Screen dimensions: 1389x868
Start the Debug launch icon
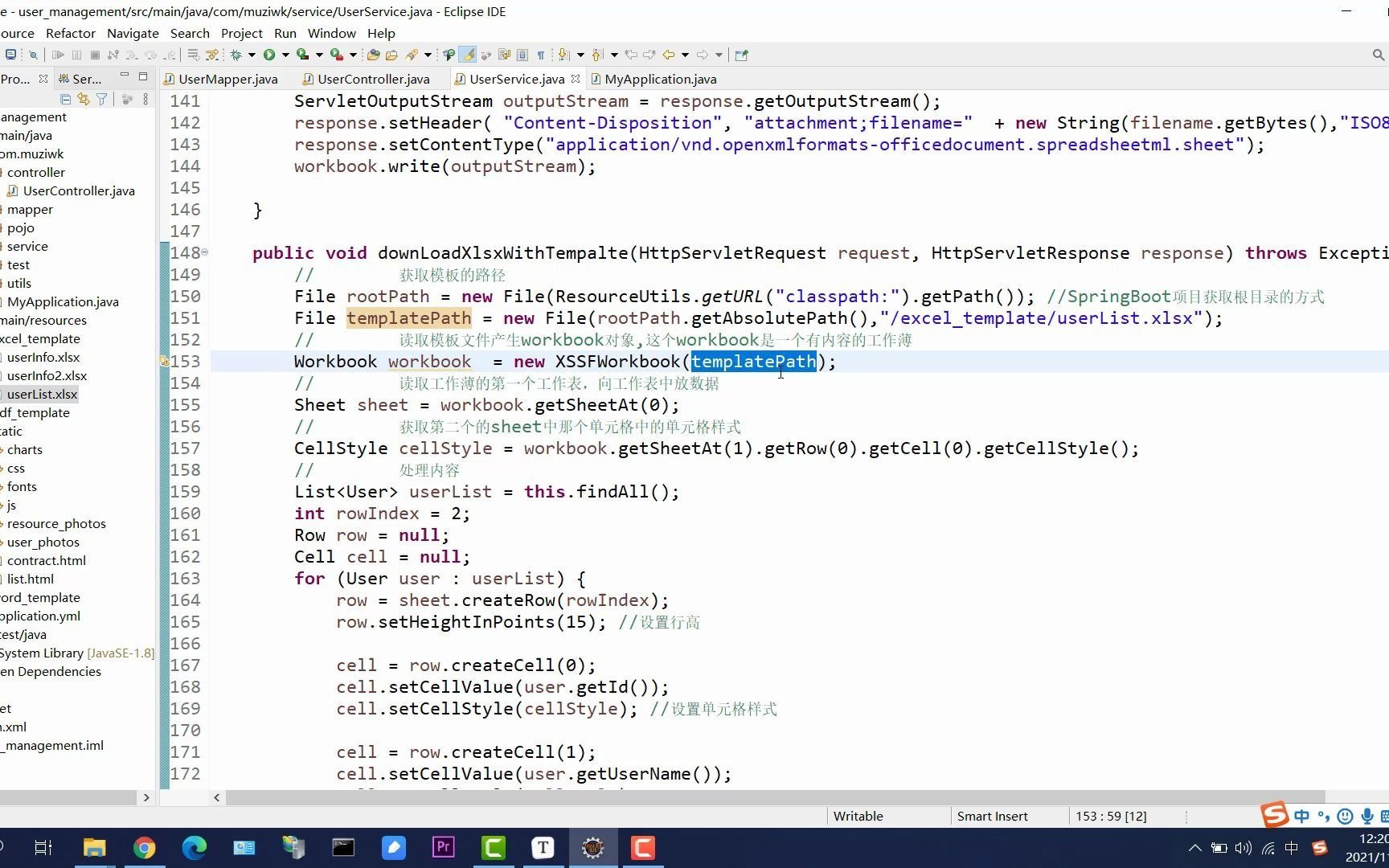point(236,55)
